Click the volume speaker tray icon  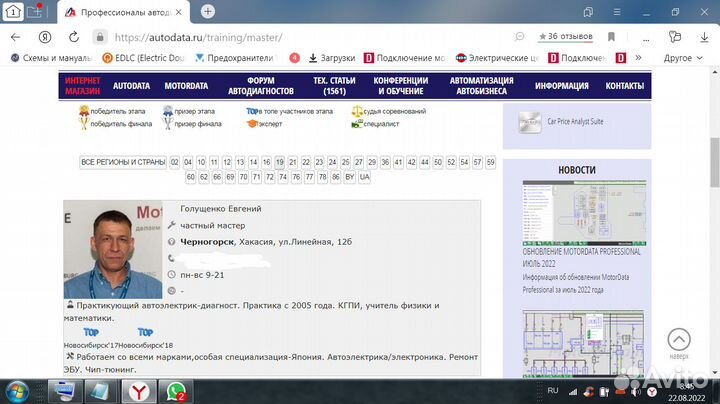[636, 392]
